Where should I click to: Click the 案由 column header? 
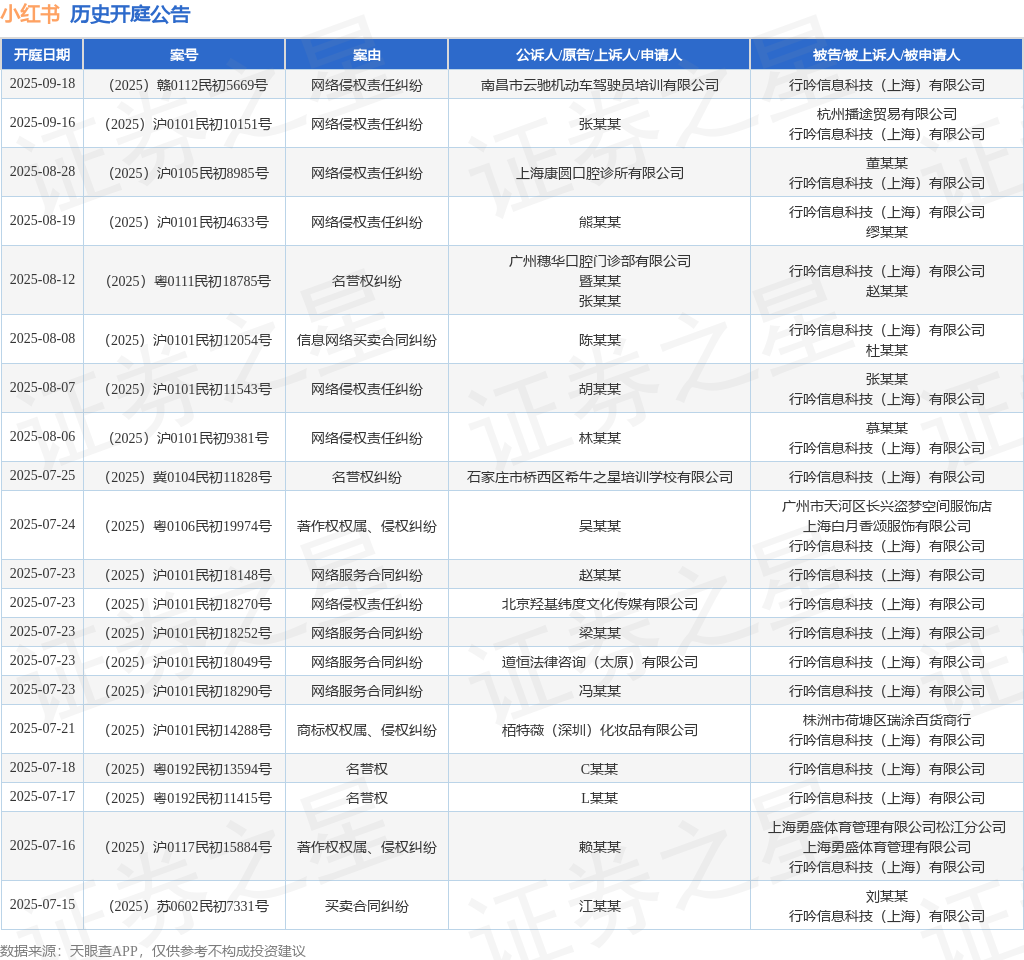(366, 55)
